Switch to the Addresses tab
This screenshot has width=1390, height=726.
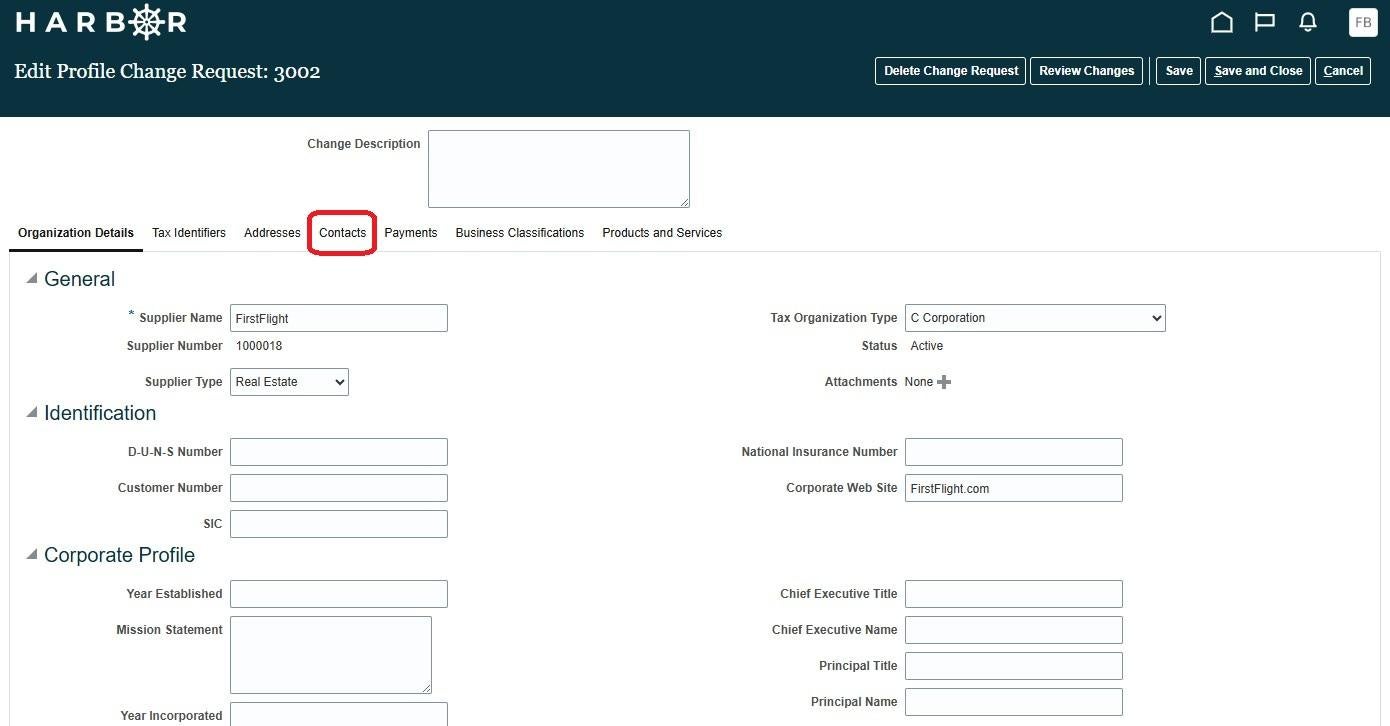[272, 233]
